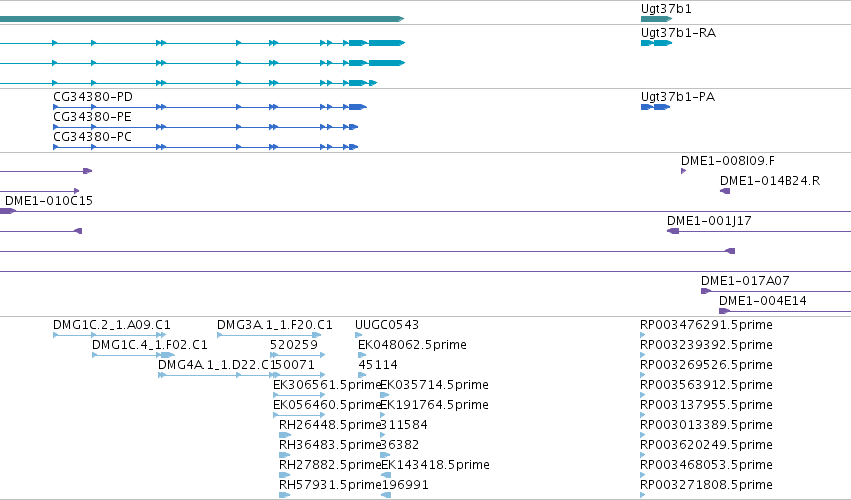Click the Ugt37b1-RA transcript label
The width and height of the screenshot is (851, 500).
click(678, 33)
